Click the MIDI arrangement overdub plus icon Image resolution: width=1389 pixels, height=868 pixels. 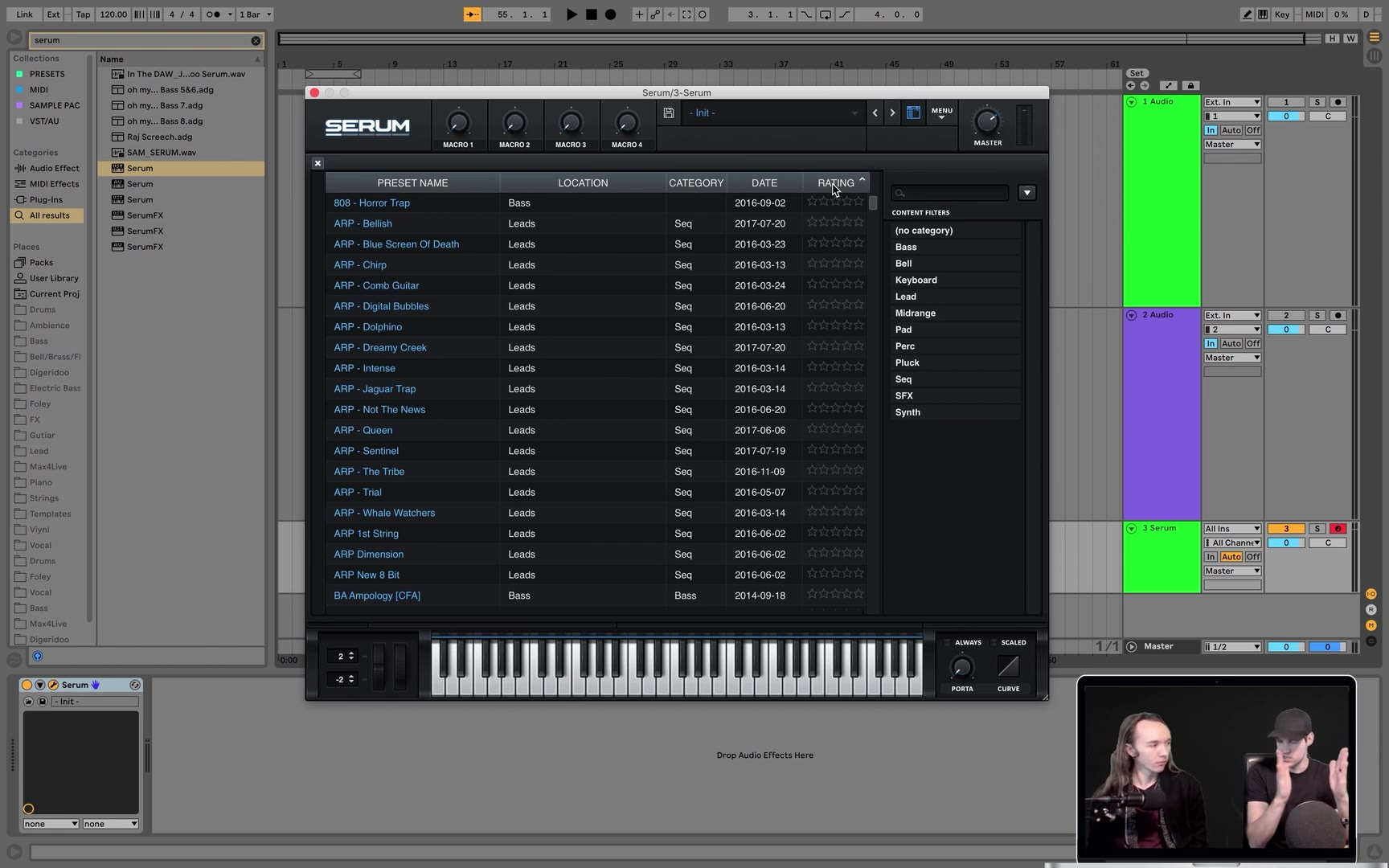639,14
